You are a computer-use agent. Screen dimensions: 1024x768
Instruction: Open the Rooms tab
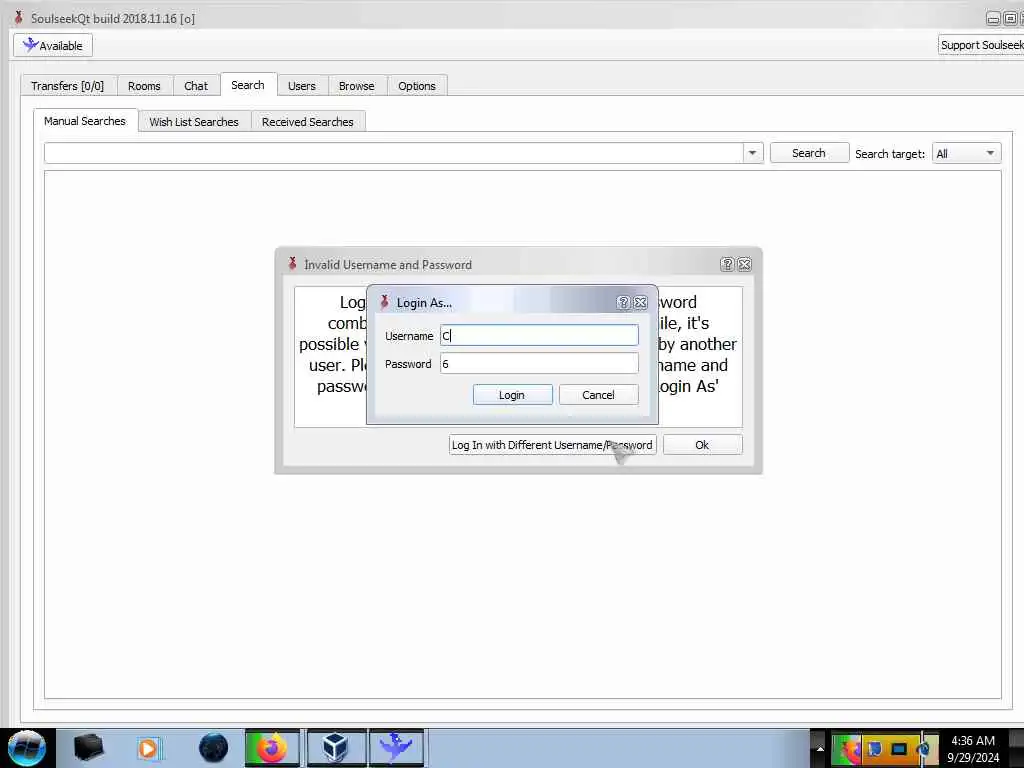[144, 86]
